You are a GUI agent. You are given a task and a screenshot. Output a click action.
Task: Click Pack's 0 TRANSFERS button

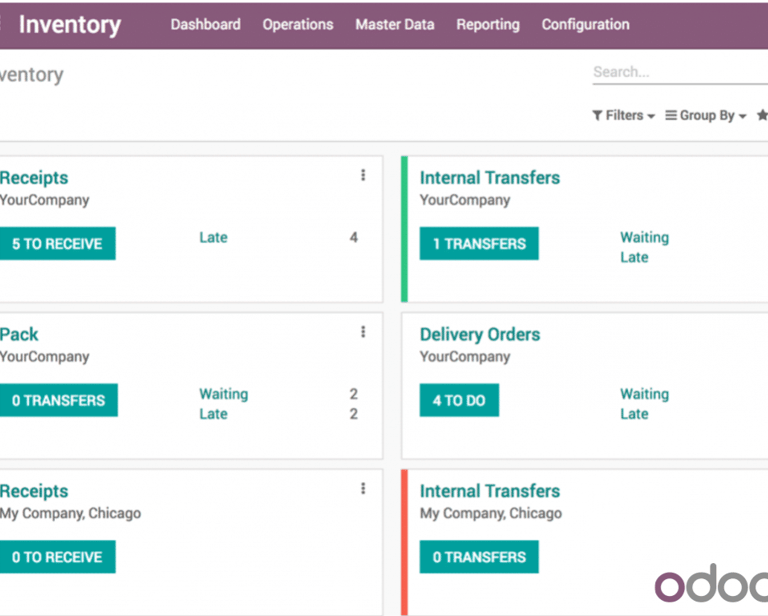[58, 400]
